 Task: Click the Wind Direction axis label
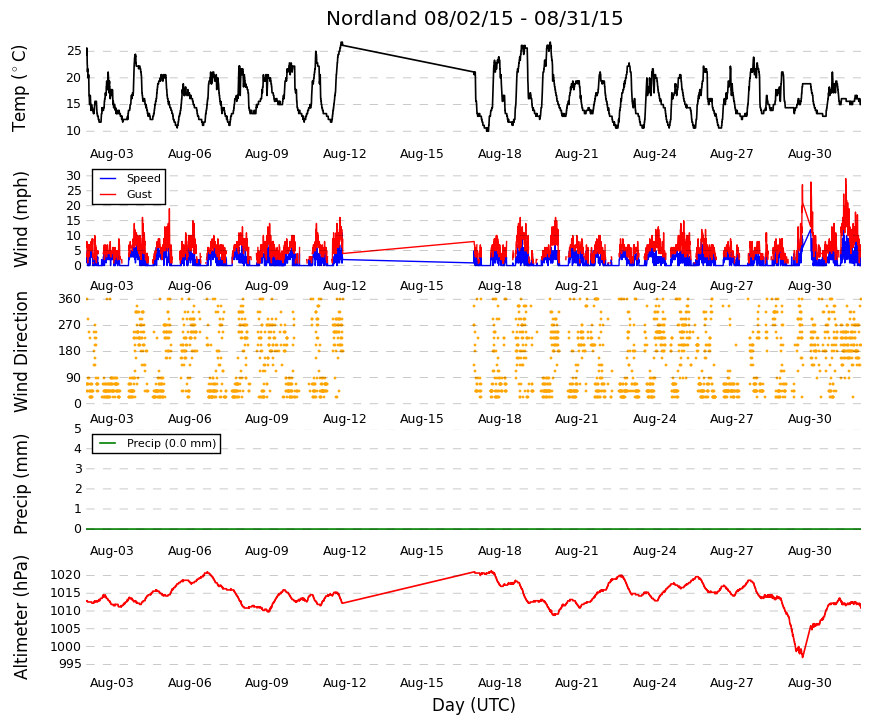[20, 352]
